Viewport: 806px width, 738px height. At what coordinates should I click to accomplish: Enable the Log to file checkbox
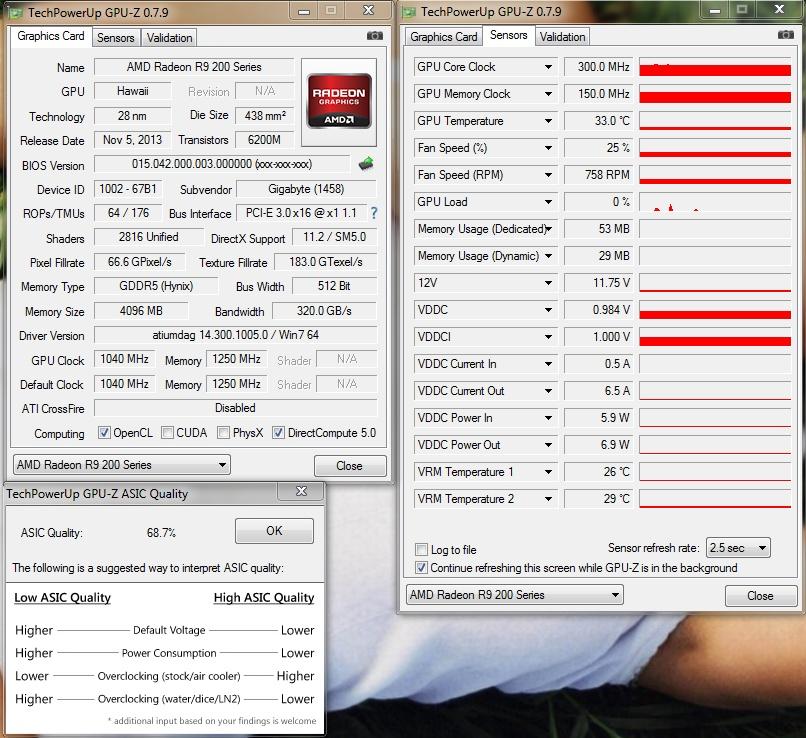[x=422, y=549]
